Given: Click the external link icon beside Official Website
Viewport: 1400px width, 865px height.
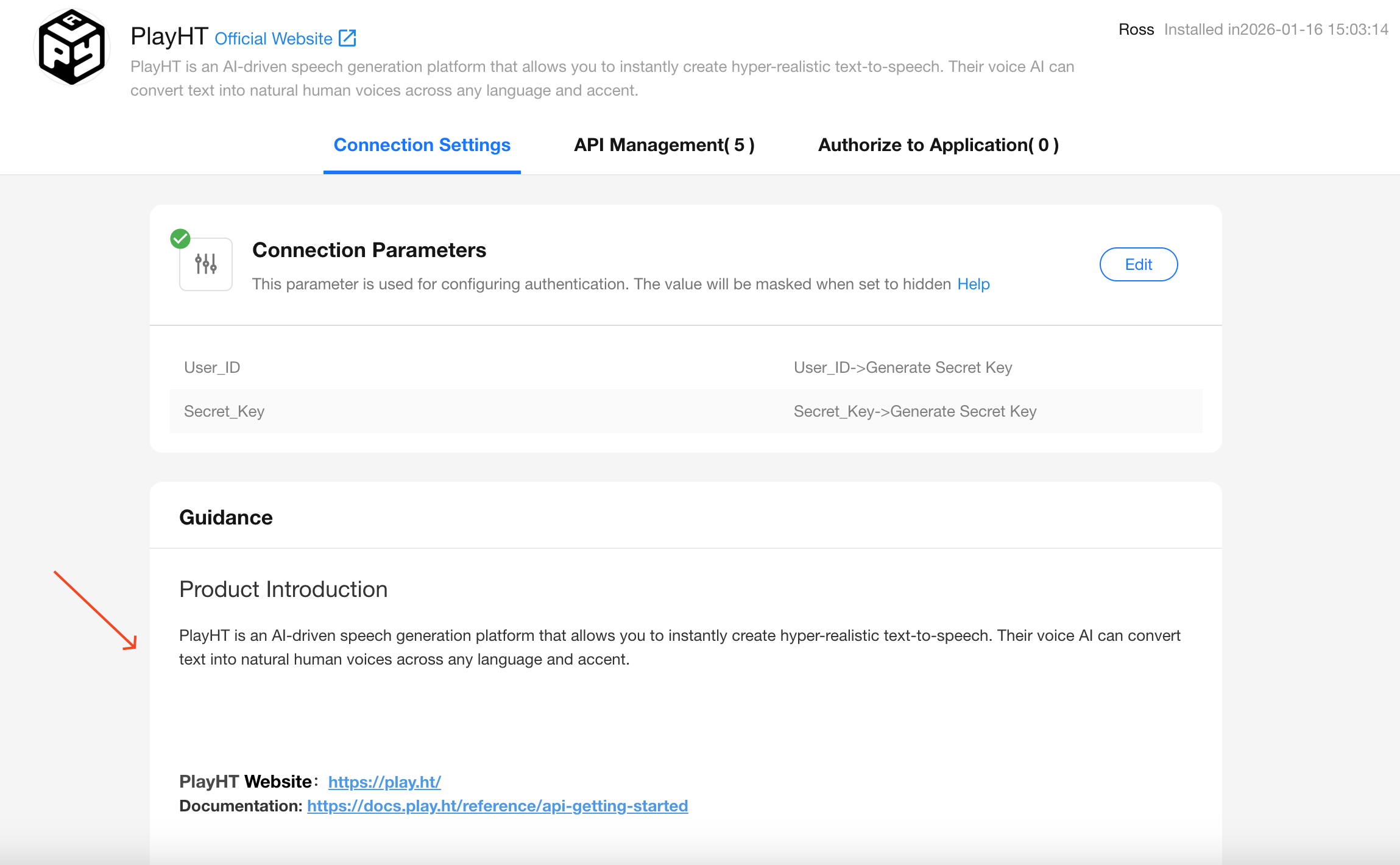Looking at the screenshot, I should pyautogui.click(x=347, y=38).
